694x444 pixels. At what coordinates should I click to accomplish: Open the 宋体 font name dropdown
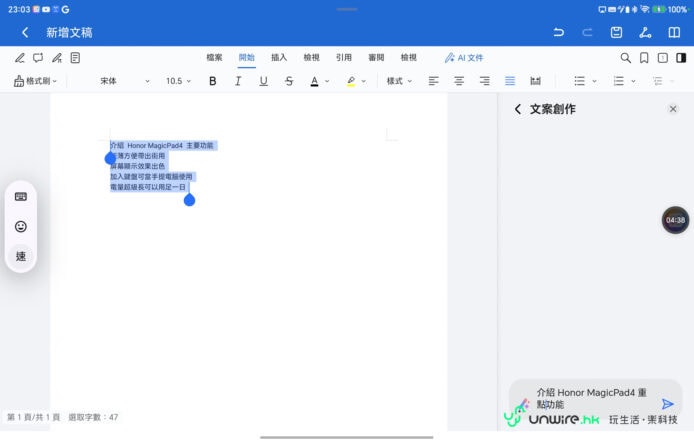click(x=124, y=81)
